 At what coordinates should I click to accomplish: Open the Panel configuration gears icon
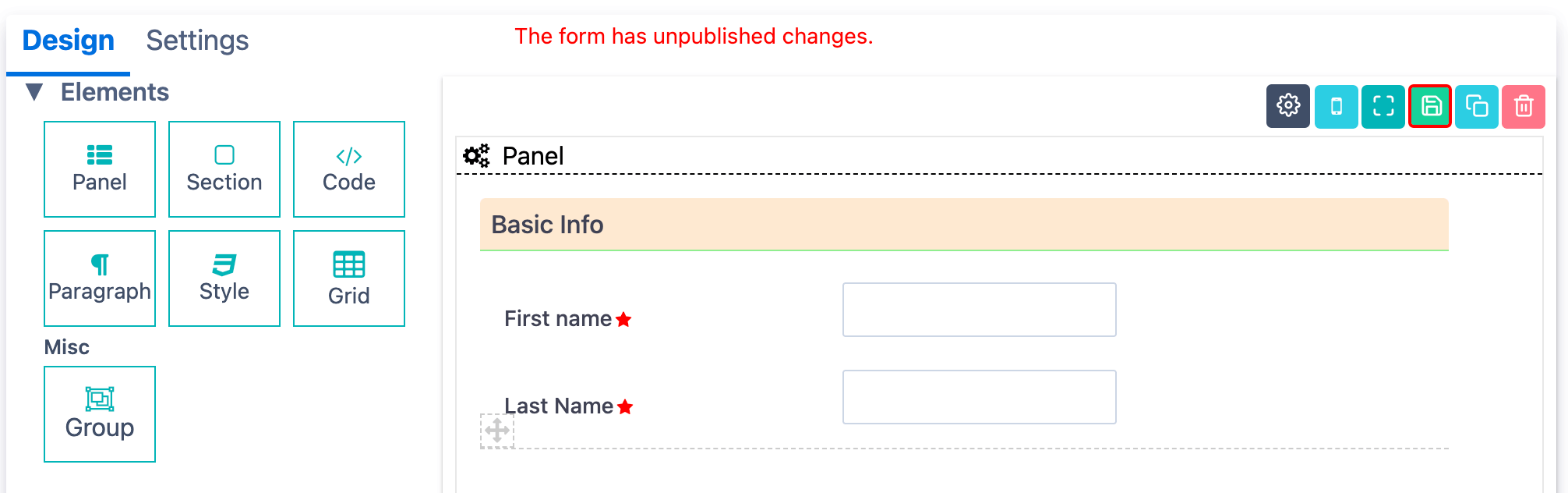(476, 154)
